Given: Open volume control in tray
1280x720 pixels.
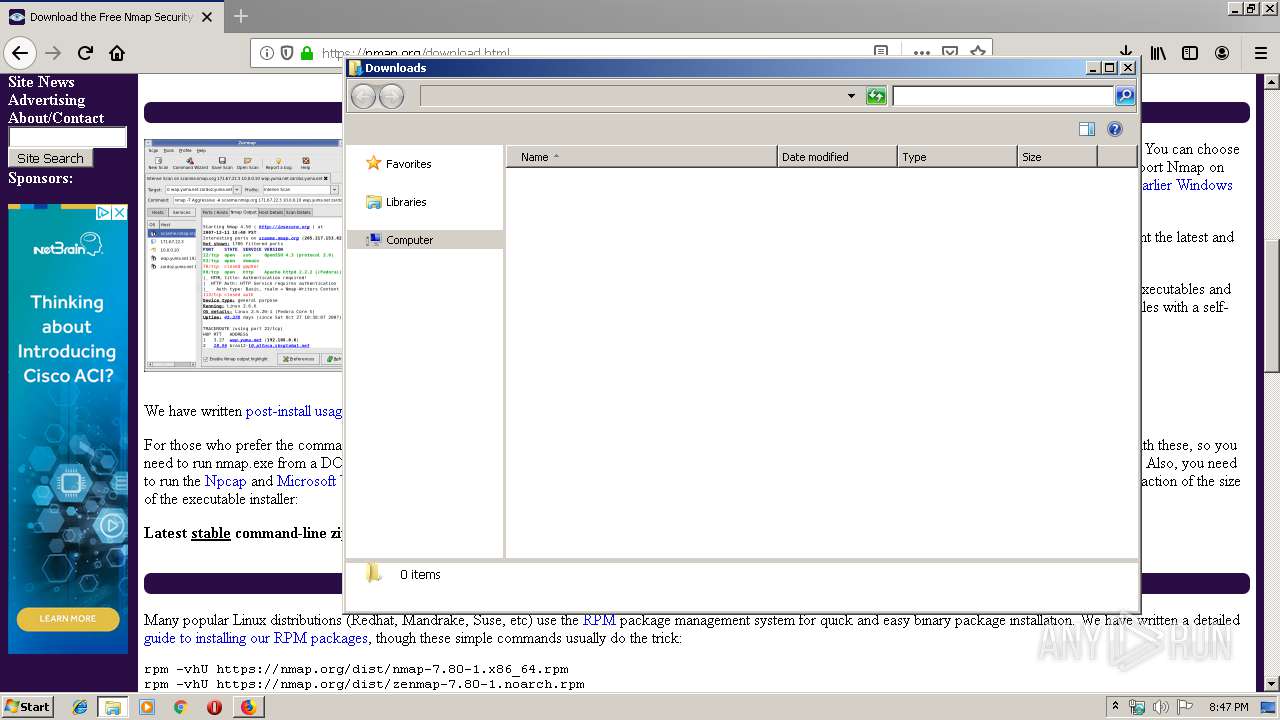Looking at the screenshot, I should (x=1161, y=707).
